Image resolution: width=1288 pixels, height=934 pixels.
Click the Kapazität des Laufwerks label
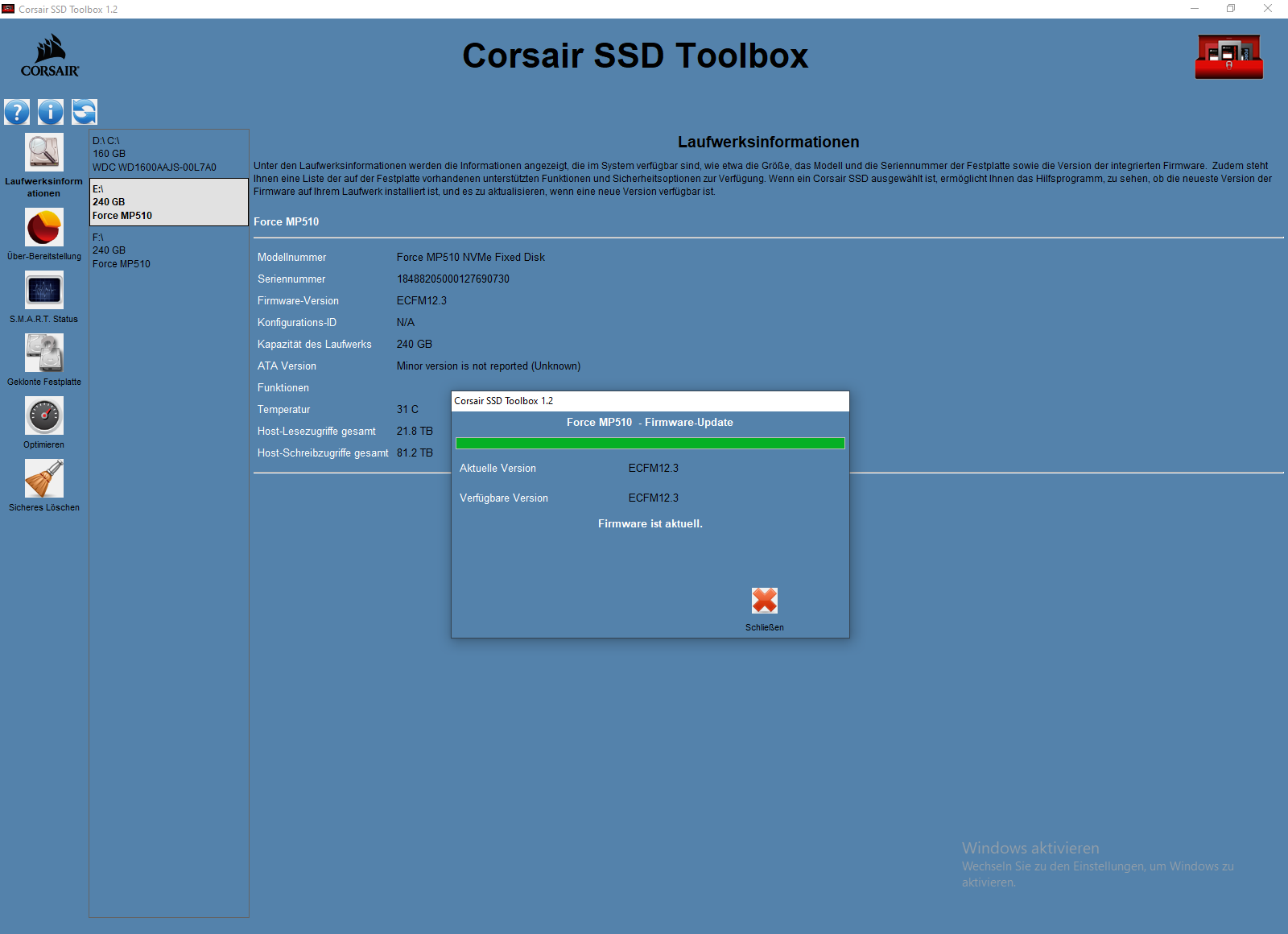[315, 345]
